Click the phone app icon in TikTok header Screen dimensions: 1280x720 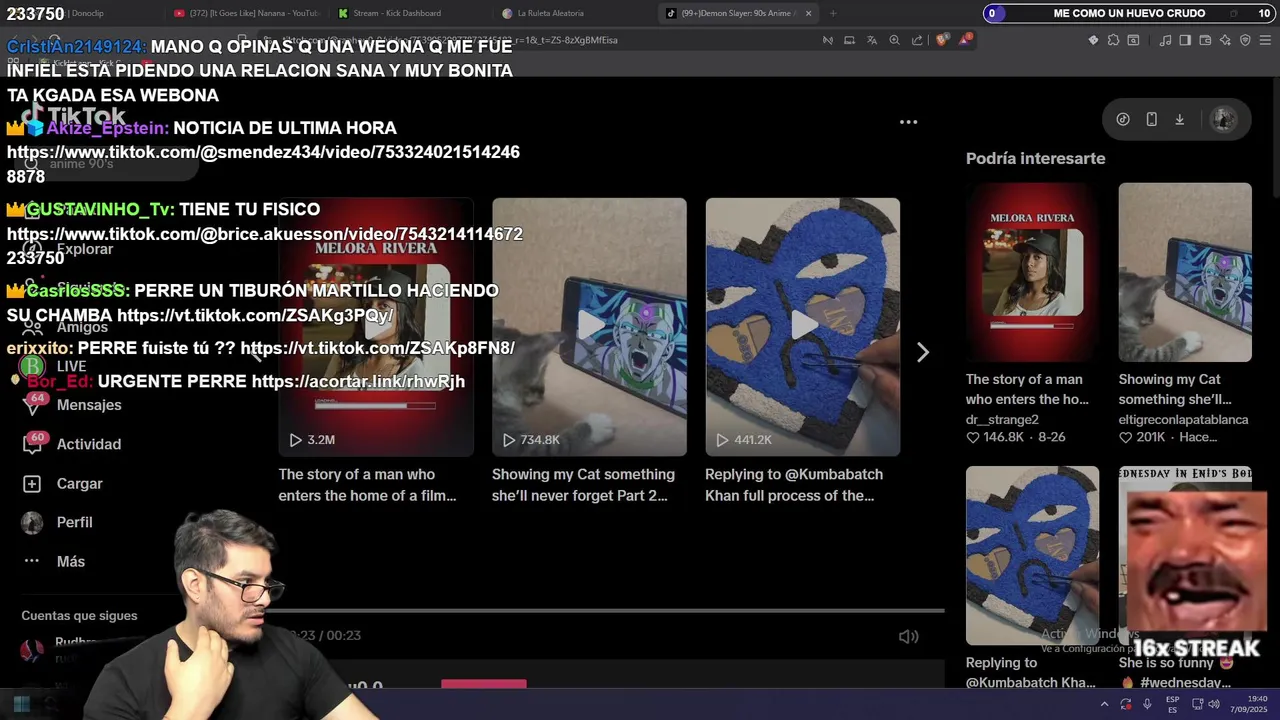1151,119
